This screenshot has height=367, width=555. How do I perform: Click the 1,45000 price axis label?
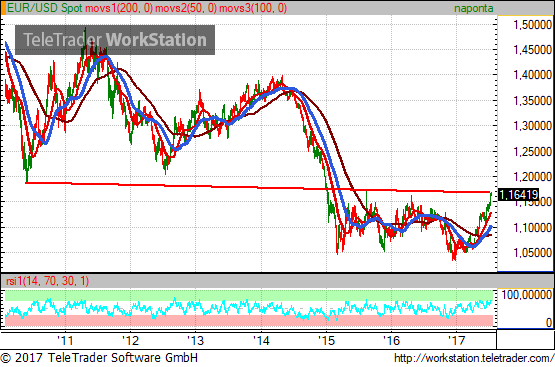(x=532, y=50)
